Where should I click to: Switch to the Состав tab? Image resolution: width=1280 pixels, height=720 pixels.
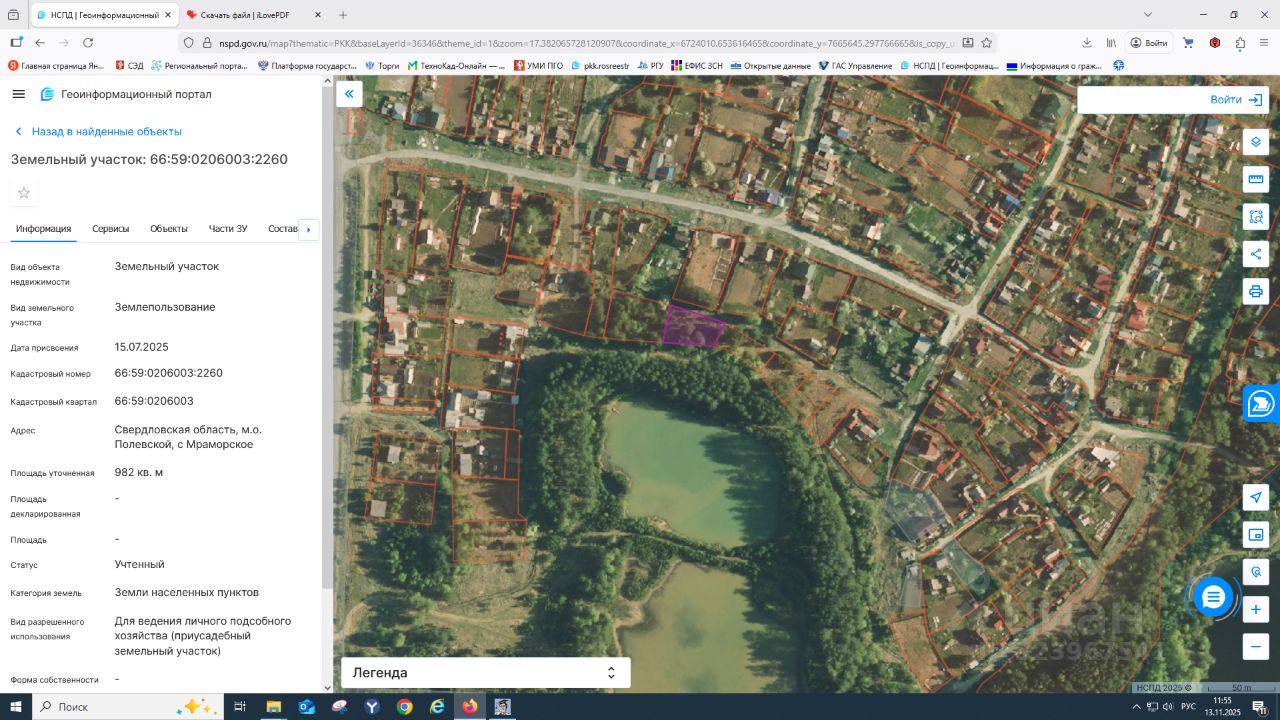point(283,229)
